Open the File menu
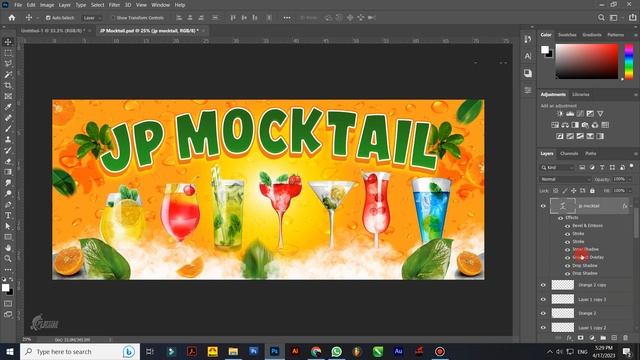This screenshot has height=360, width=640. click(18, 5)
